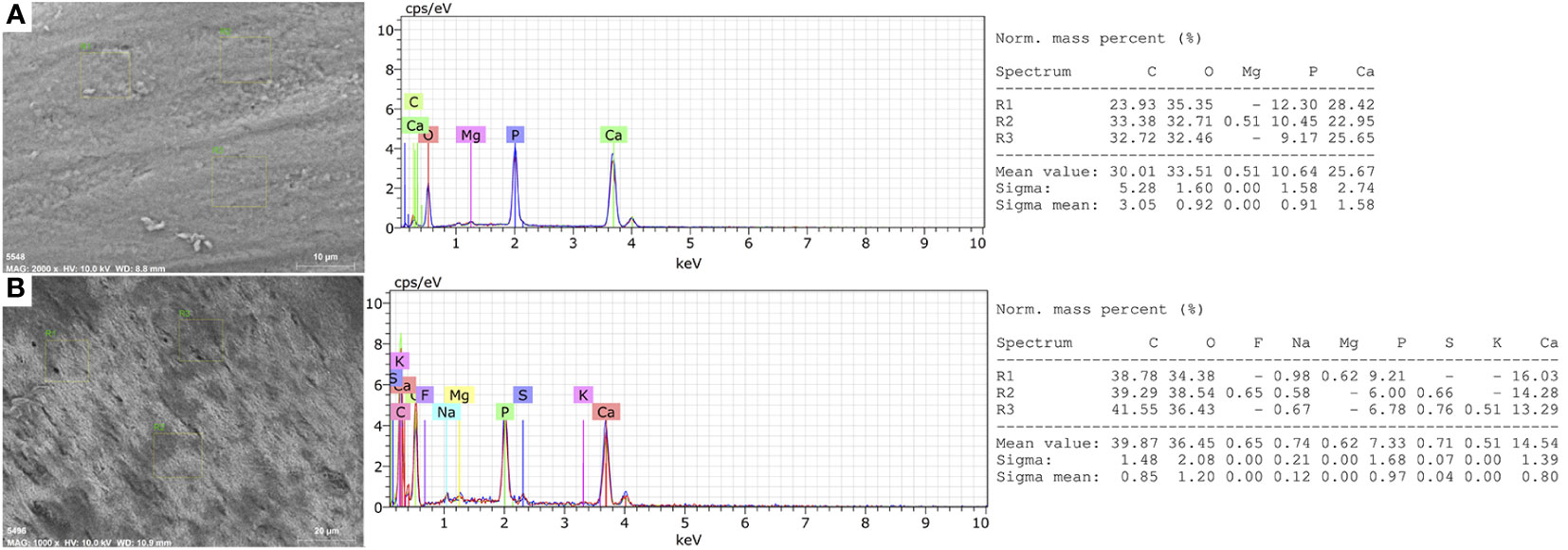
Task: Click the "F" column header in table B
Action: click(x=1258, y=342)
